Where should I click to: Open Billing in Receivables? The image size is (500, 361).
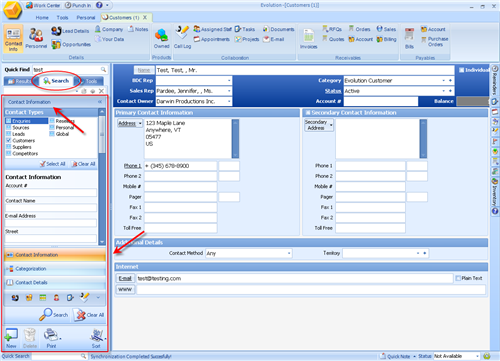(386, 39)
